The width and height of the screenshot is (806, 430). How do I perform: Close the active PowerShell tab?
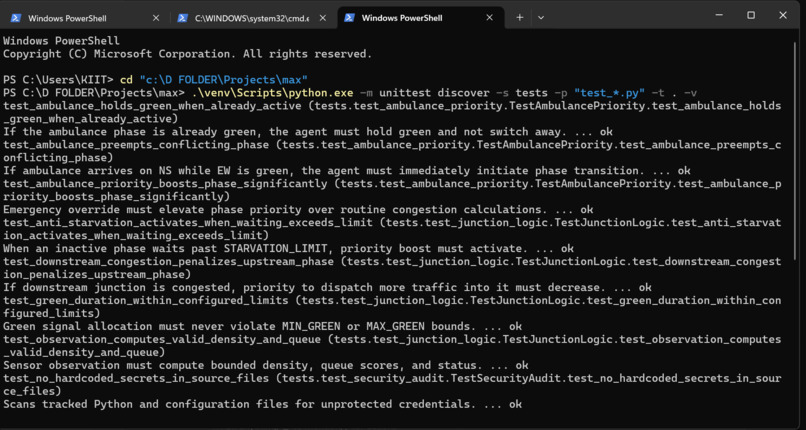(489, 18)
